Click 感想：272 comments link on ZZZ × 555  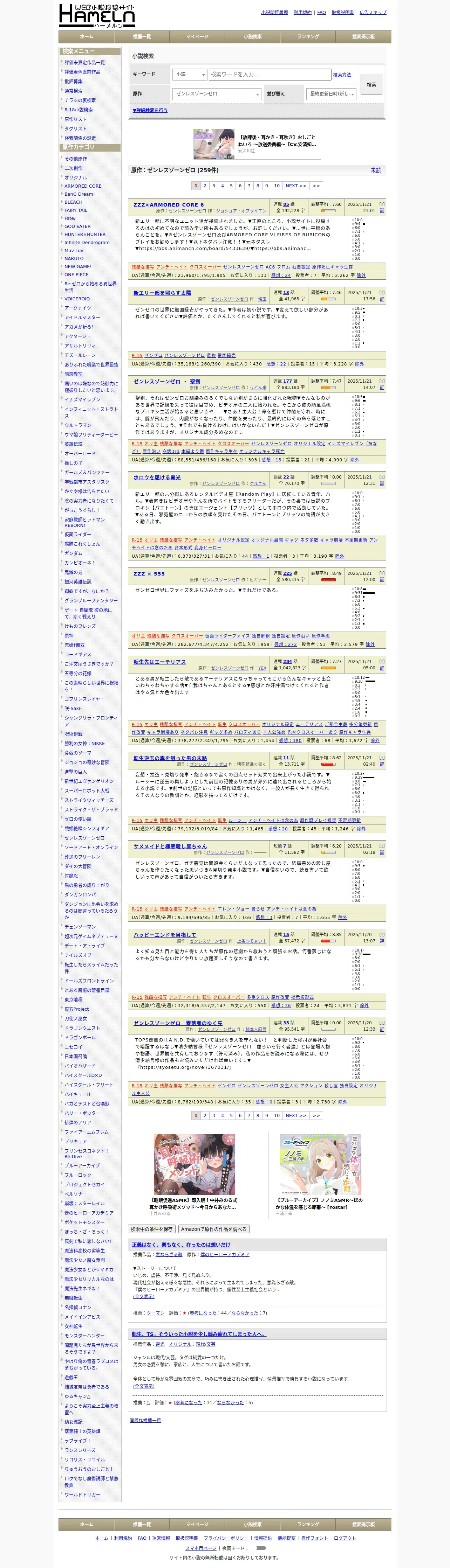[285, 644]
